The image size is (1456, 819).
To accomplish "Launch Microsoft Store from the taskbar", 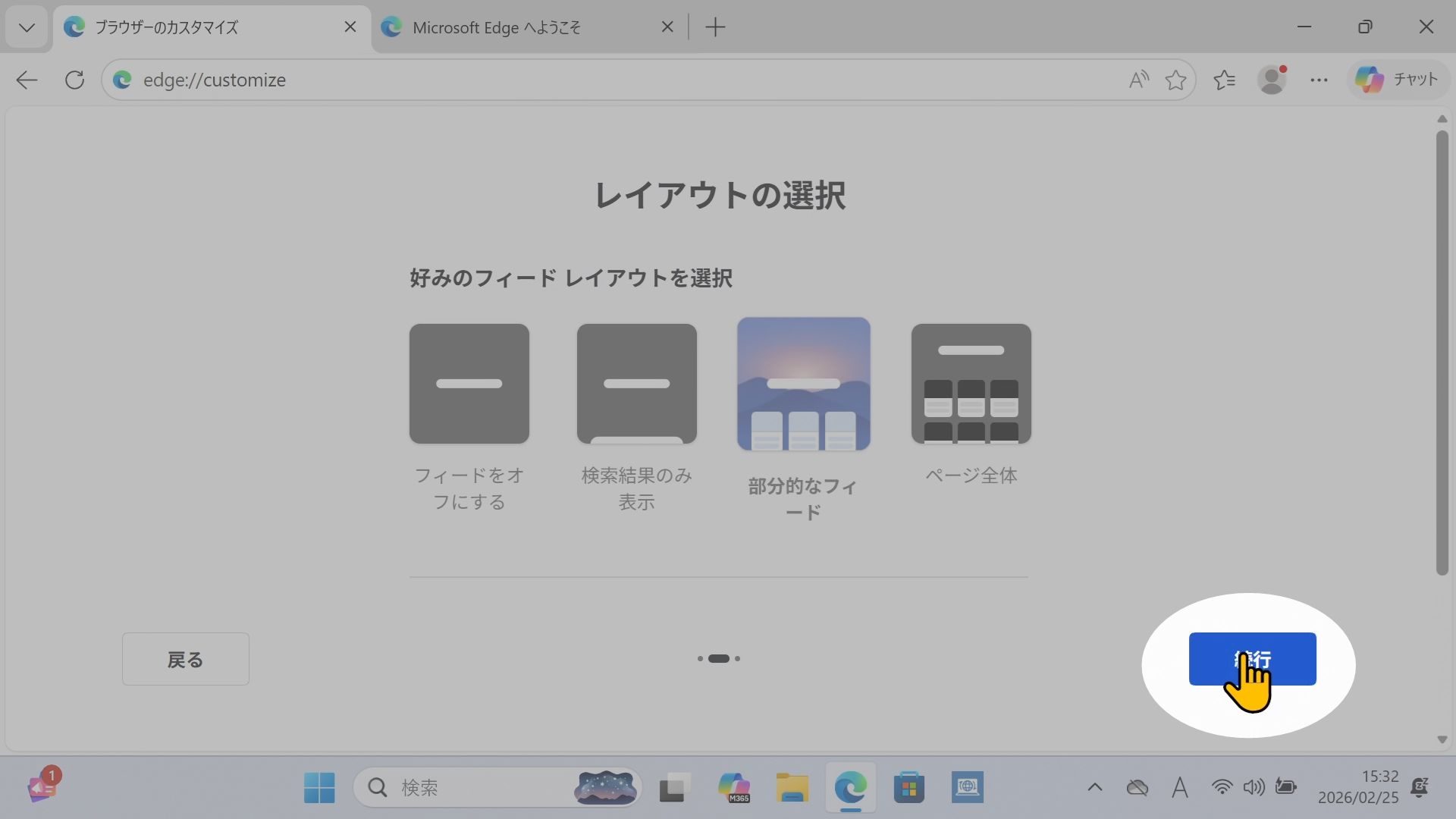I will [x=909, y=787].
